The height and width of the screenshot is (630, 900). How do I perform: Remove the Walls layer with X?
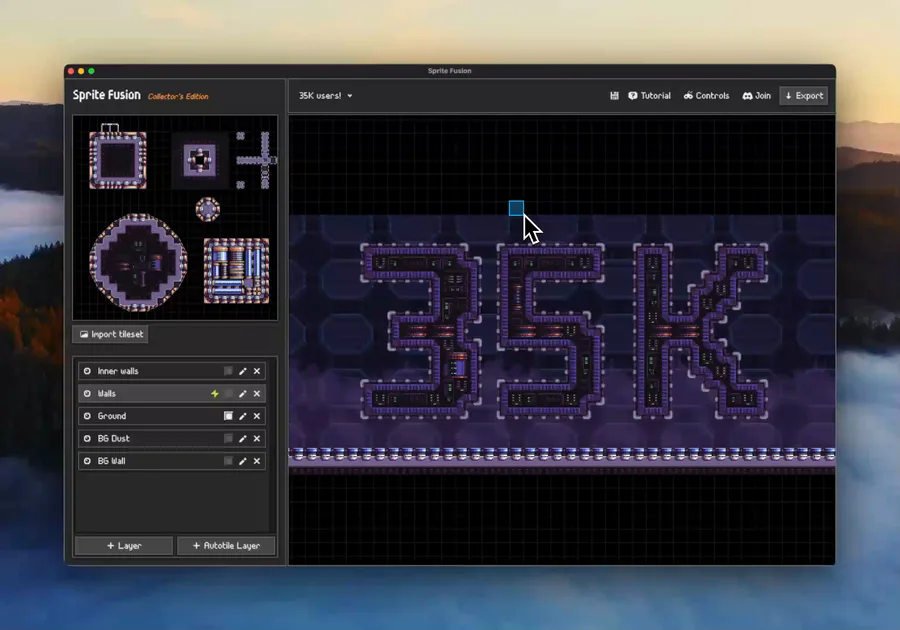click(x=257, y=394)
